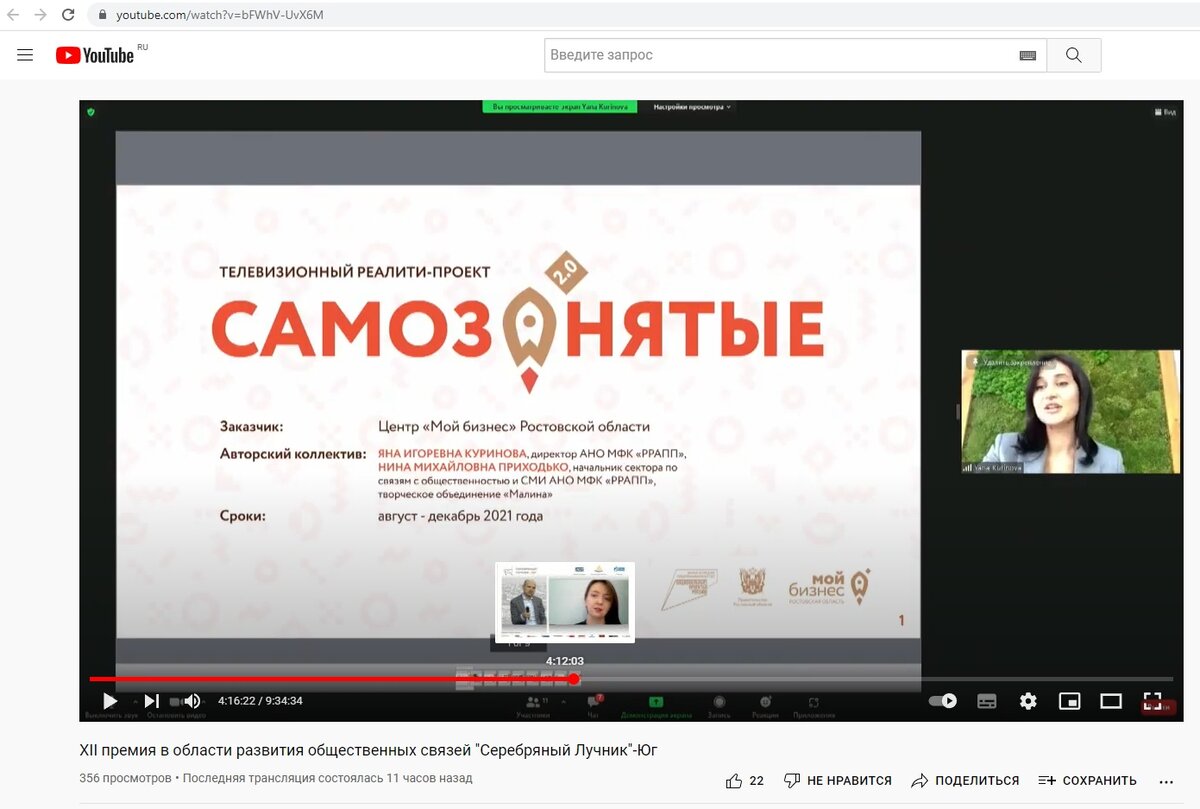The height and width of the screenshot is (809, 1200).
Task: Toggle the autoplay switch
Action: coord(943,701)
